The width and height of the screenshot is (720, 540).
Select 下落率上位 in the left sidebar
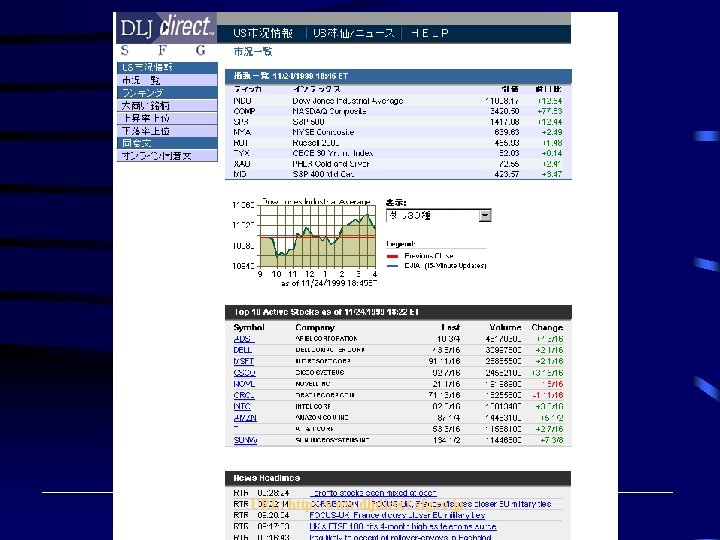click(x=167, y=131)
